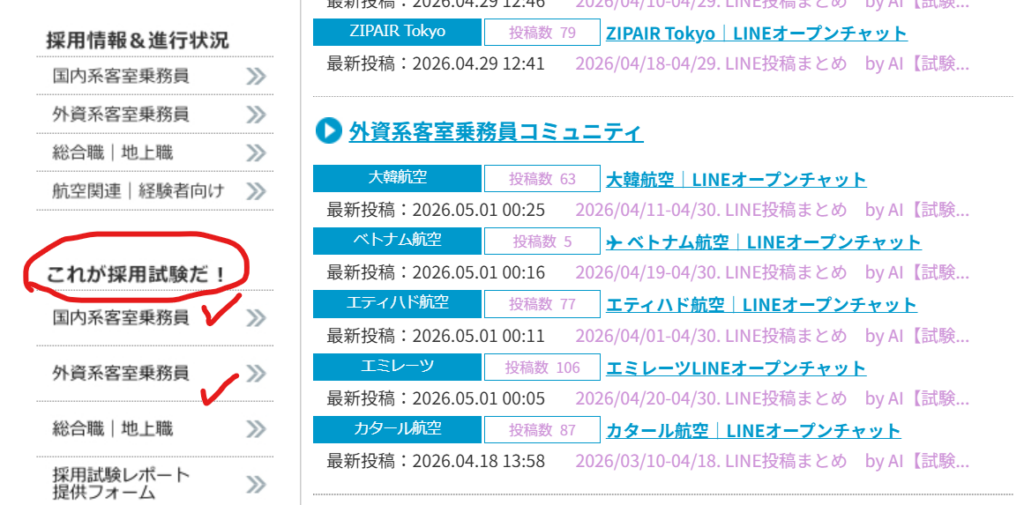Click the 大韓航空 blue label
The height and width of the screenshot is (505, 1024).
point(397,178)
